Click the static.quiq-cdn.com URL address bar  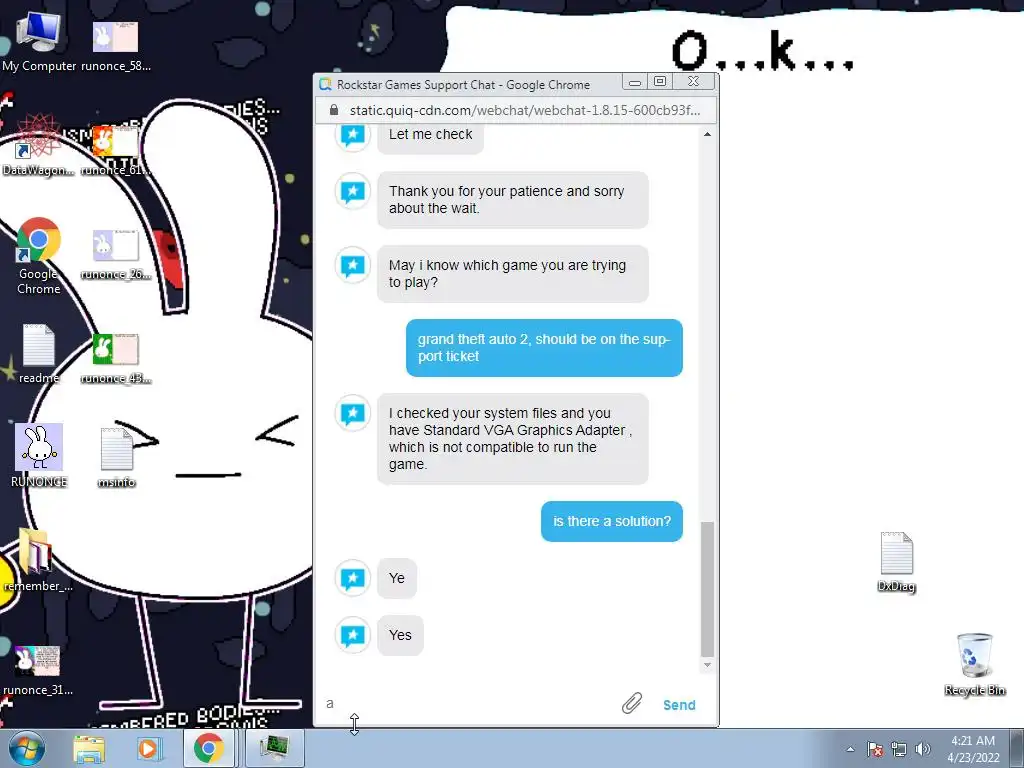point(524,110)
